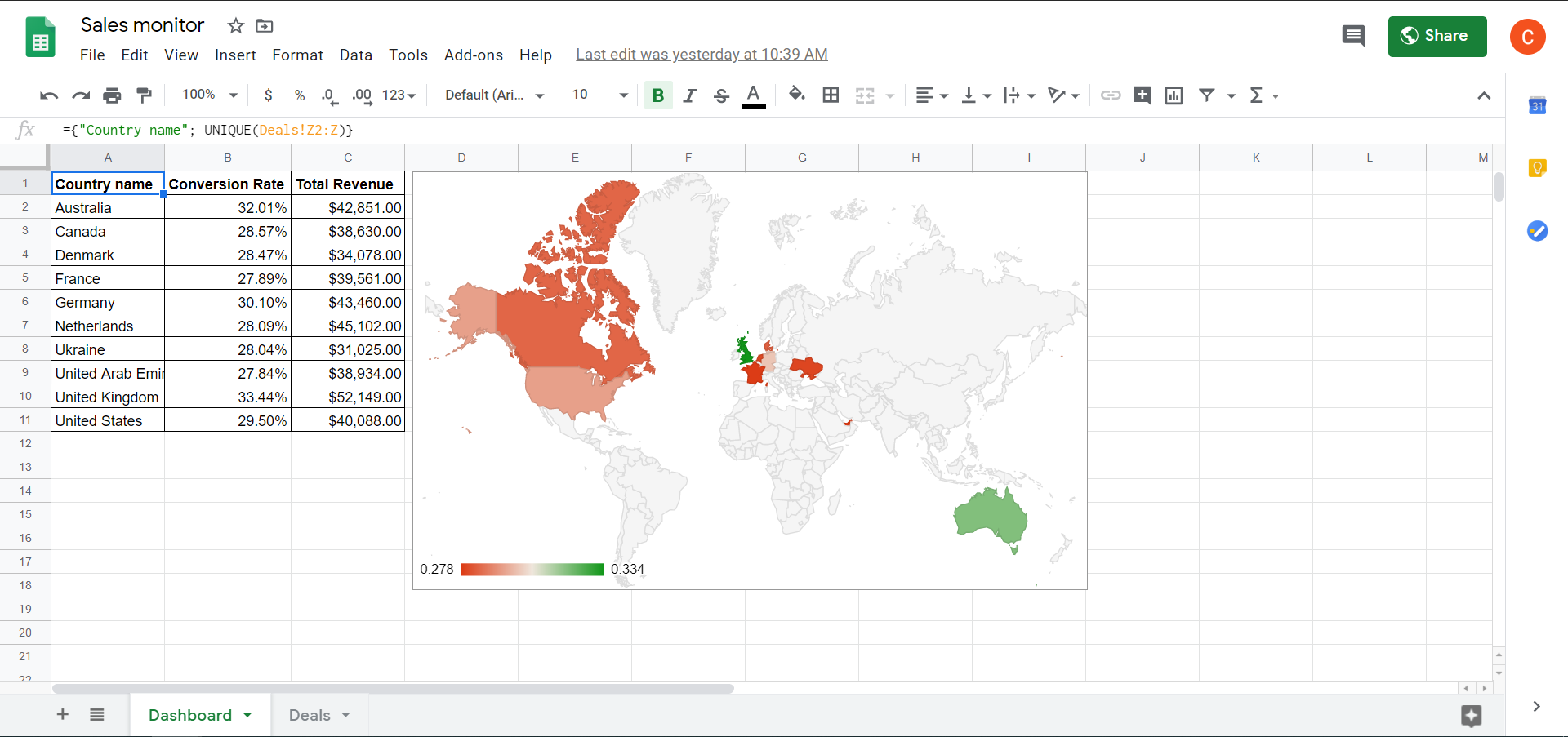1568x737 pixels.
Task: Toggle strikethrough formatting
Action: click(x=721, y=95)
